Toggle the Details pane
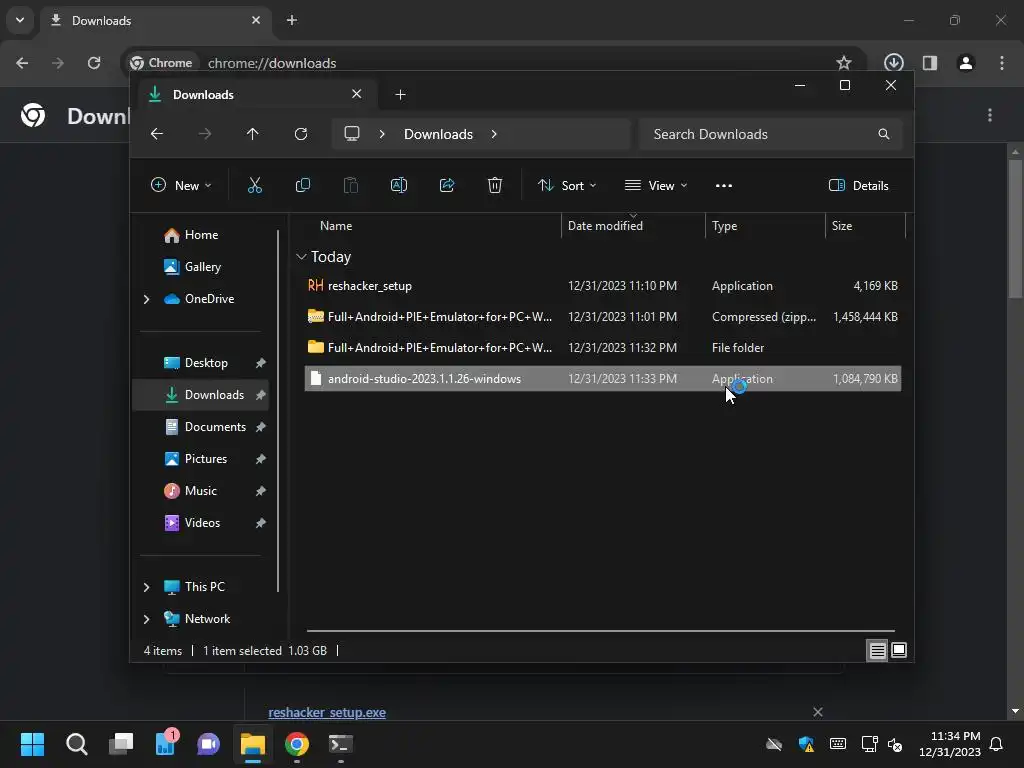 pos(858,185)
